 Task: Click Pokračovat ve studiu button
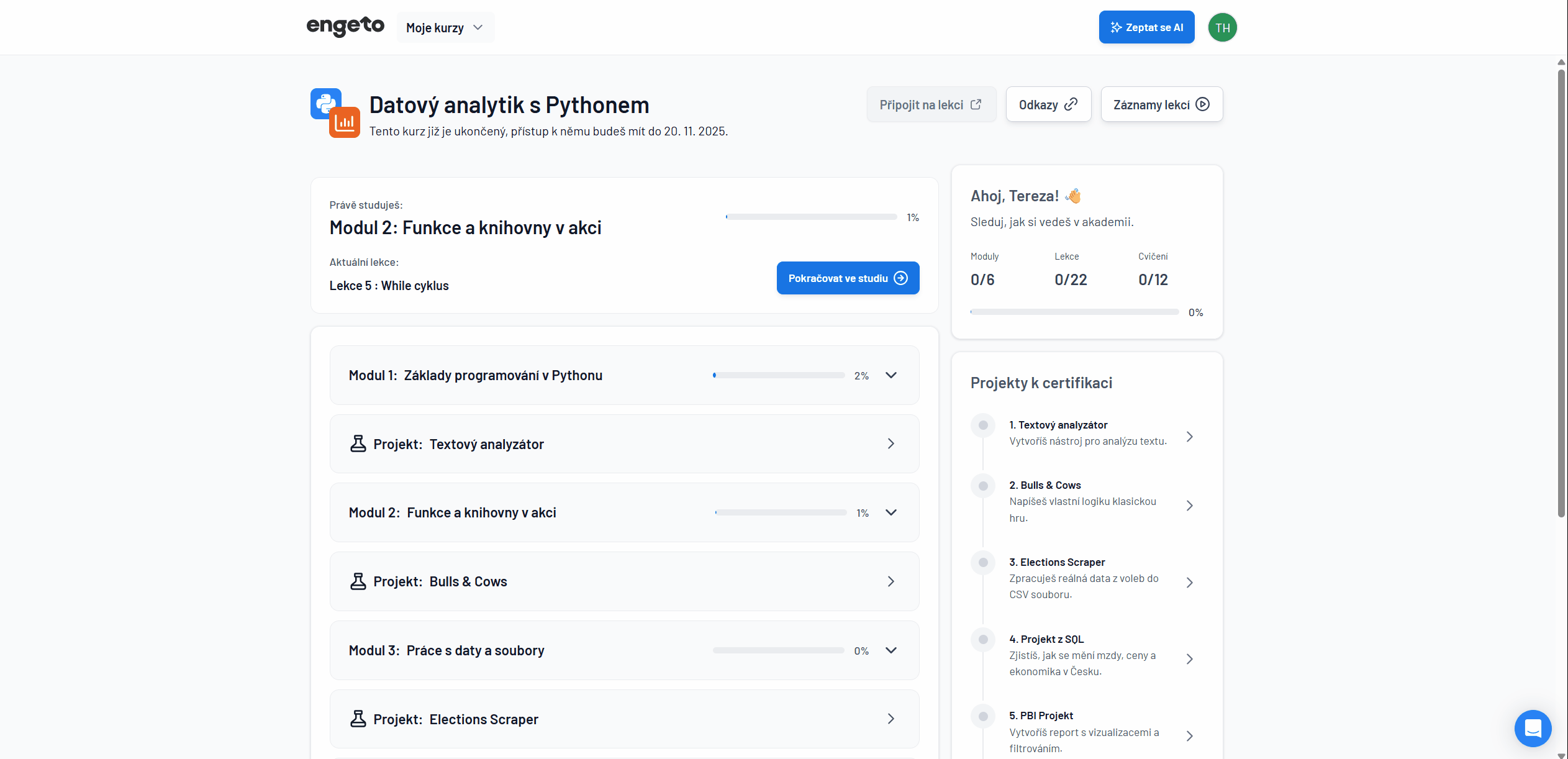pyautogui.click(x=848, y=278)
